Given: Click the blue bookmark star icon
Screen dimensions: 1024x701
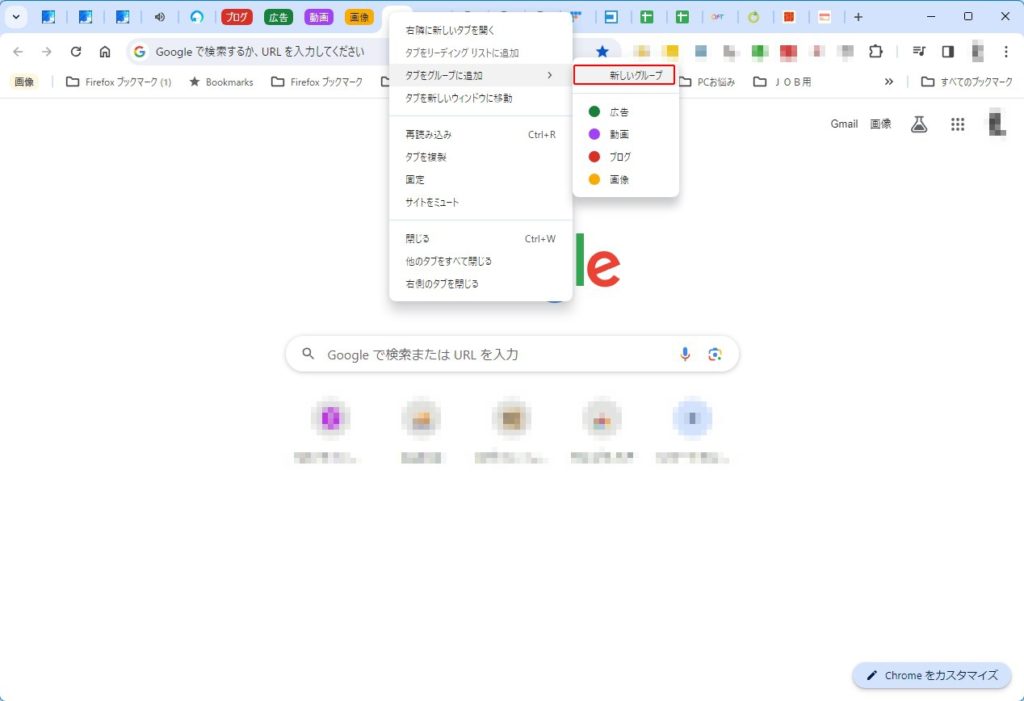Looking at the screenshot, I should pos(602,52).
